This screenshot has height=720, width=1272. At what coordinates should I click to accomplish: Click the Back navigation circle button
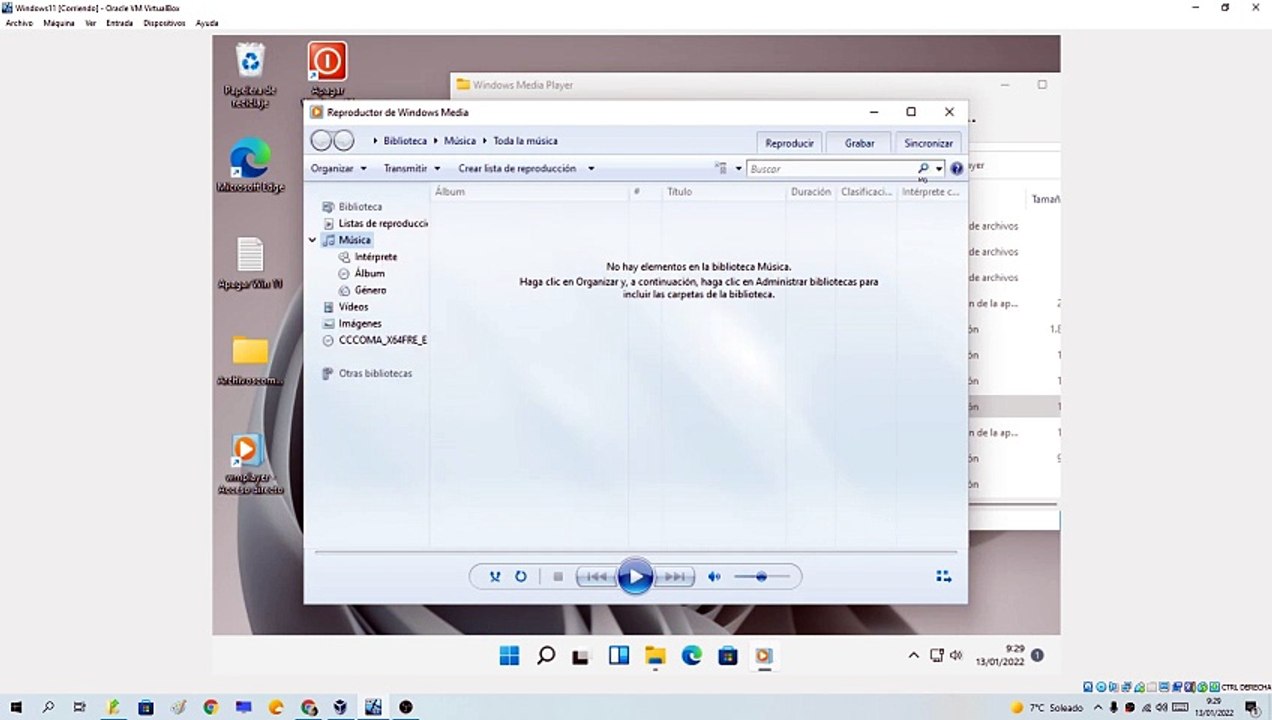[321, 141]
